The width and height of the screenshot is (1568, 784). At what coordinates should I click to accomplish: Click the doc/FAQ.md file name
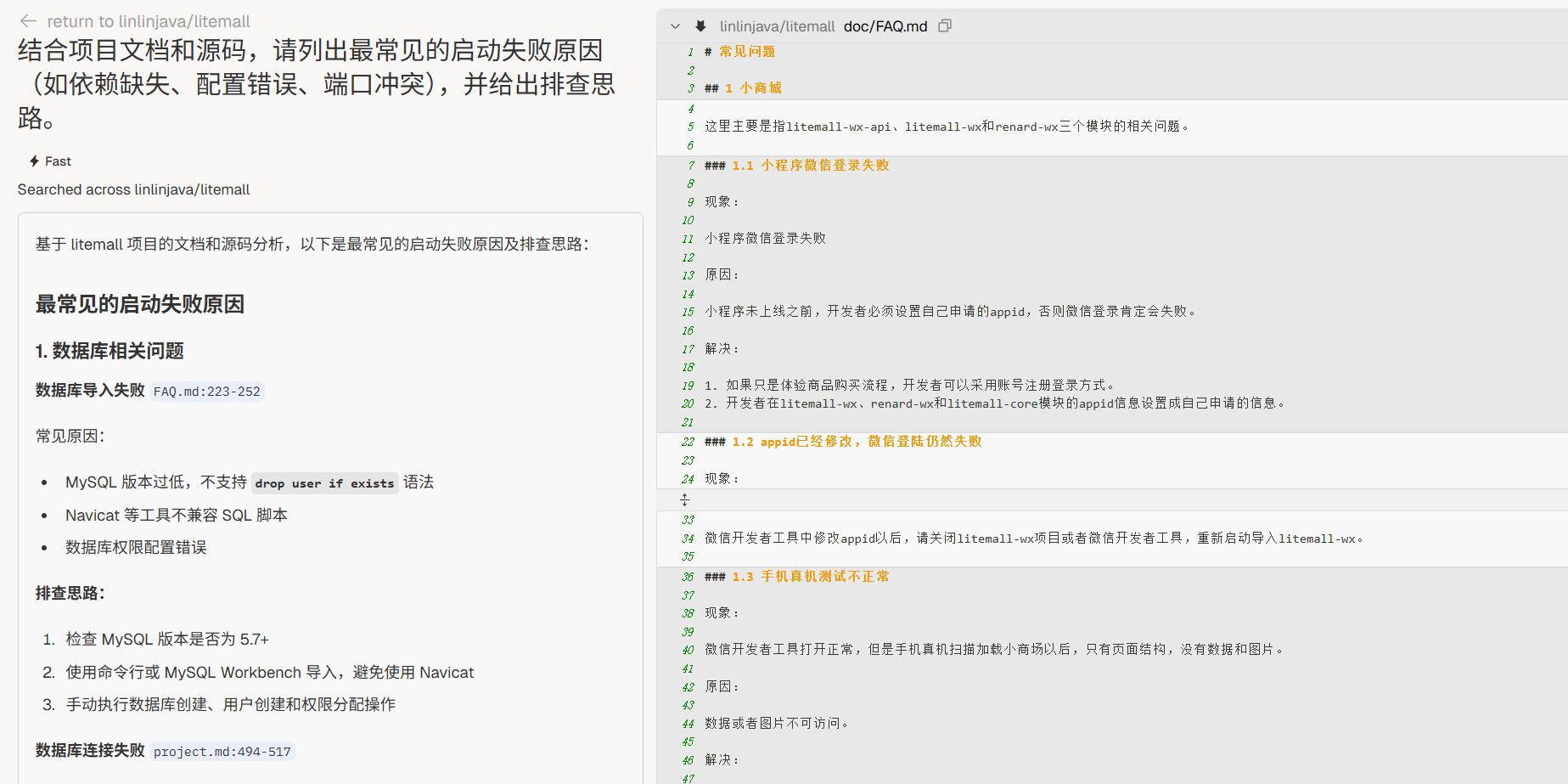point(885,26)
